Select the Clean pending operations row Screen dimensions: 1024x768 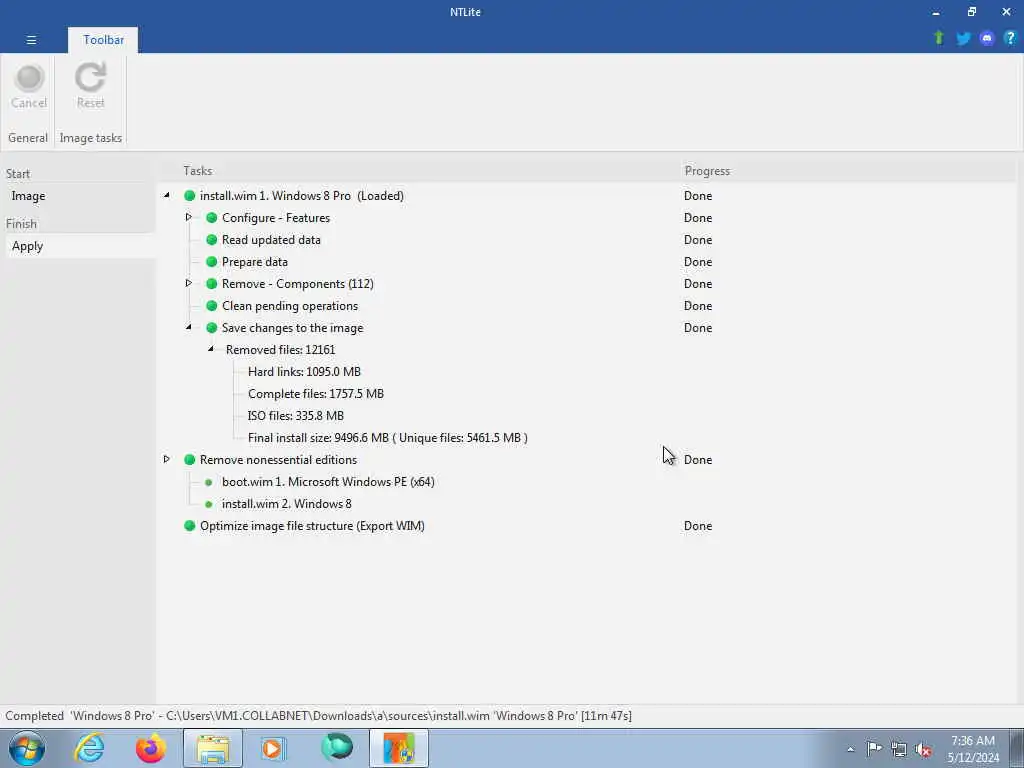pos(290,306)
